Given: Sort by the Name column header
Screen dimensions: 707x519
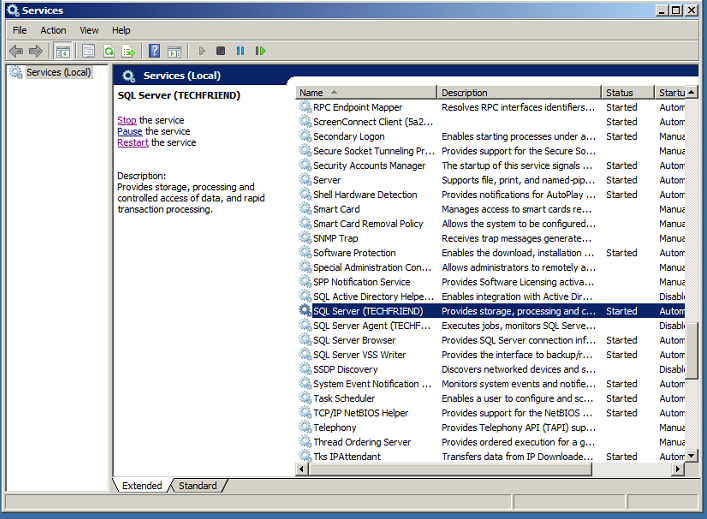Looking at the screenshot, I should (x=366, y=92).
